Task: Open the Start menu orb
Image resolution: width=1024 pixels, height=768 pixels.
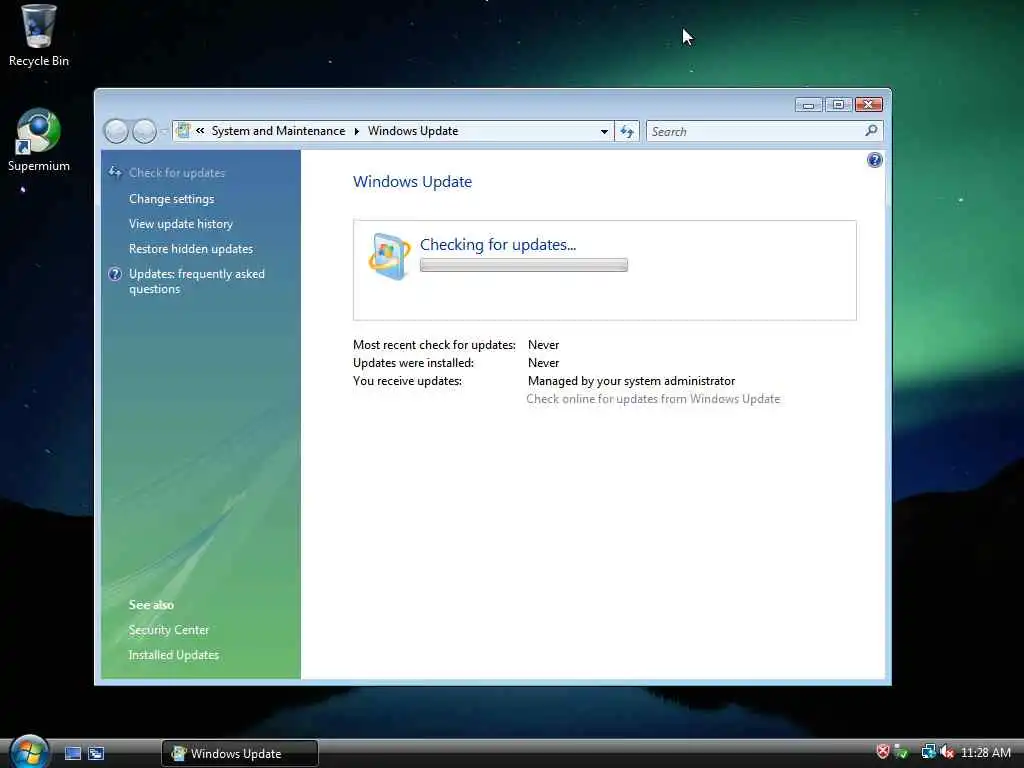Action: pos(29,752)
